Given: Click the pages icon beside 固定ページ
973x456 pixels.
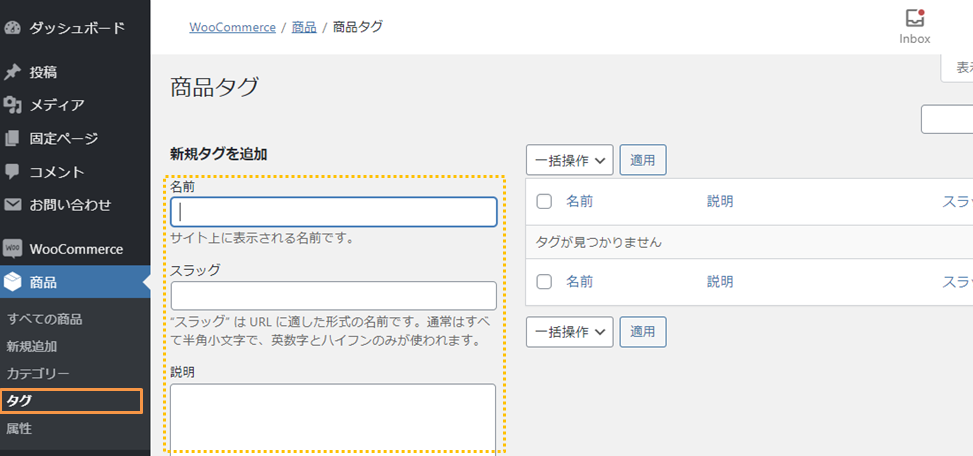Looking at the screenshot, I should [x=12, y=138].
